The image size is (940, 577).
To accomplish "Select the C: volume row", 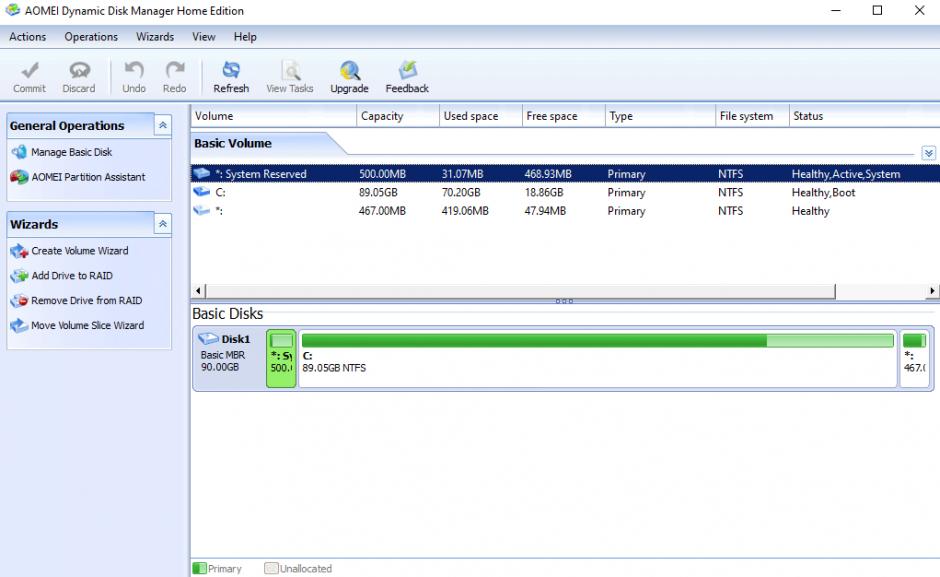I will [565, 192].
